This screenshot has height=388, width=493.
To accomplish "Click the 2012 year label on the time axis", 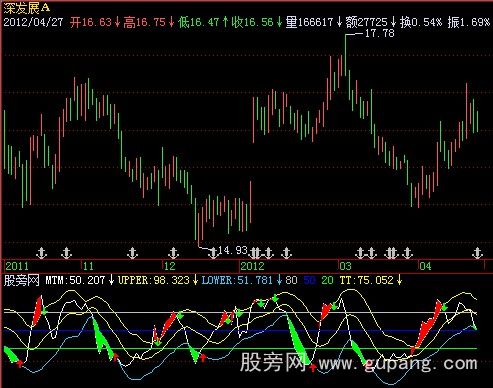I will tap(252, 266).
